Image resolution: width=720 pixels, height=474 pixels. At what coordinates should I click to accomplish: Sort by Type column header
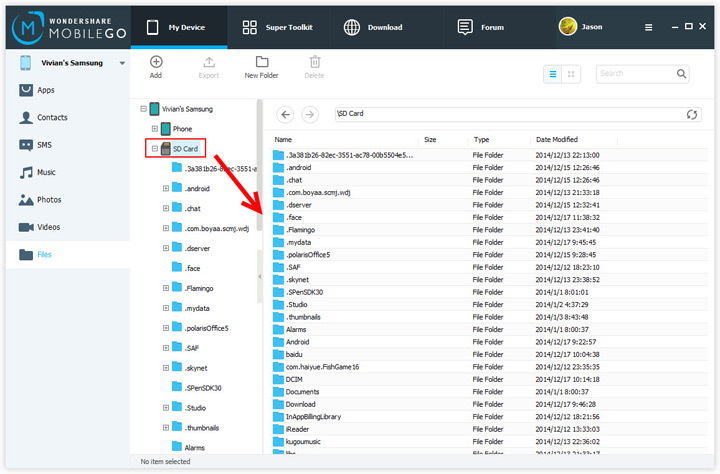[482, 140]
